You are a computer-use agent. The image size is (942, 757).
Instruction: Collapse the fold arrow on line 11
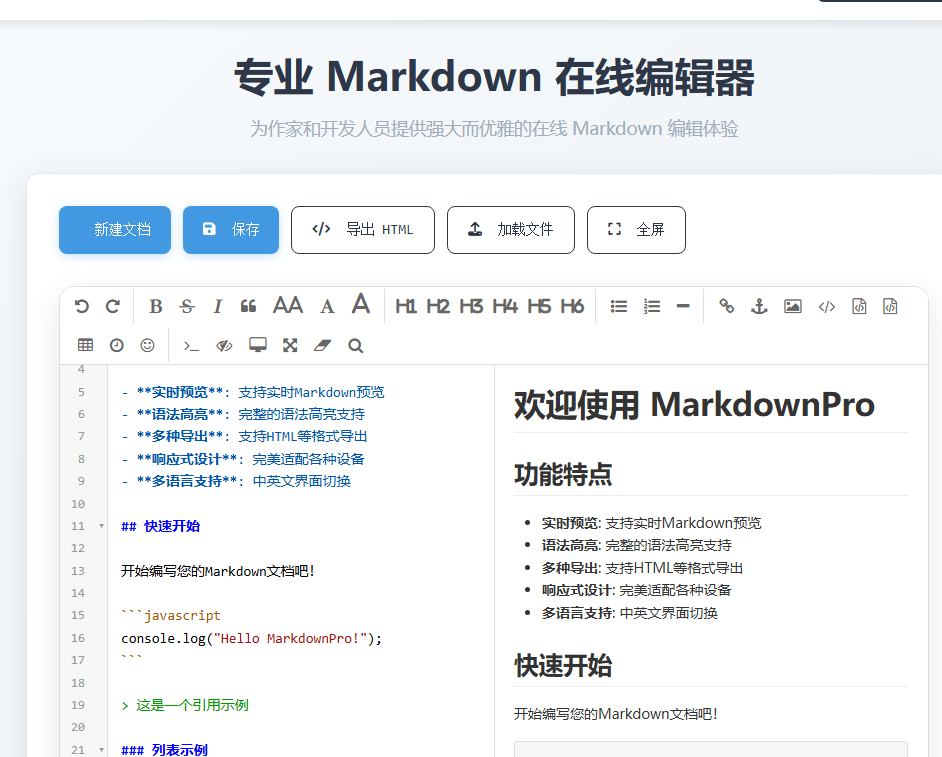[x=102, y=526]
